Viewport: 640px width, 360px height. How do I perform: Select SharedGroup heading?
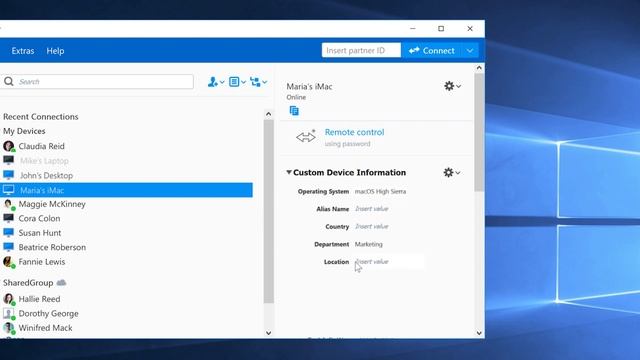coord(28,283)
